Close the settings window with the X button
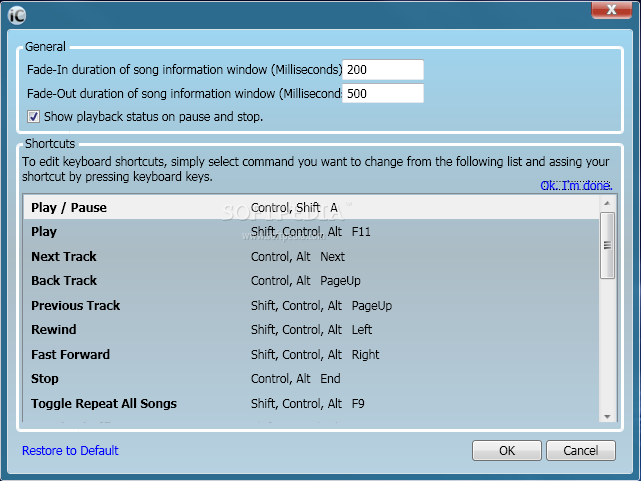The image size is (641, 481). click(x=611, y=10)
